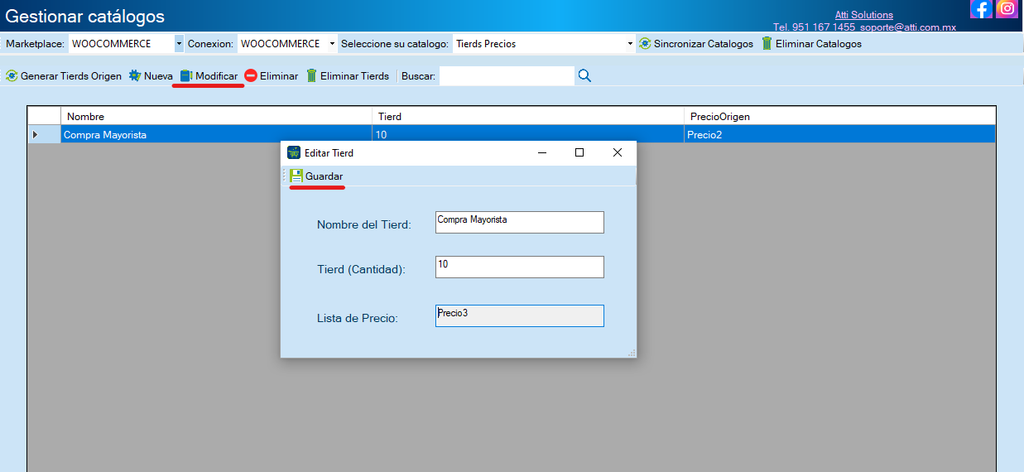The height and width of the screenshot is (472, 1024).
Task: Click the Nombre del Tierd text field
Action: click(519, 222)
